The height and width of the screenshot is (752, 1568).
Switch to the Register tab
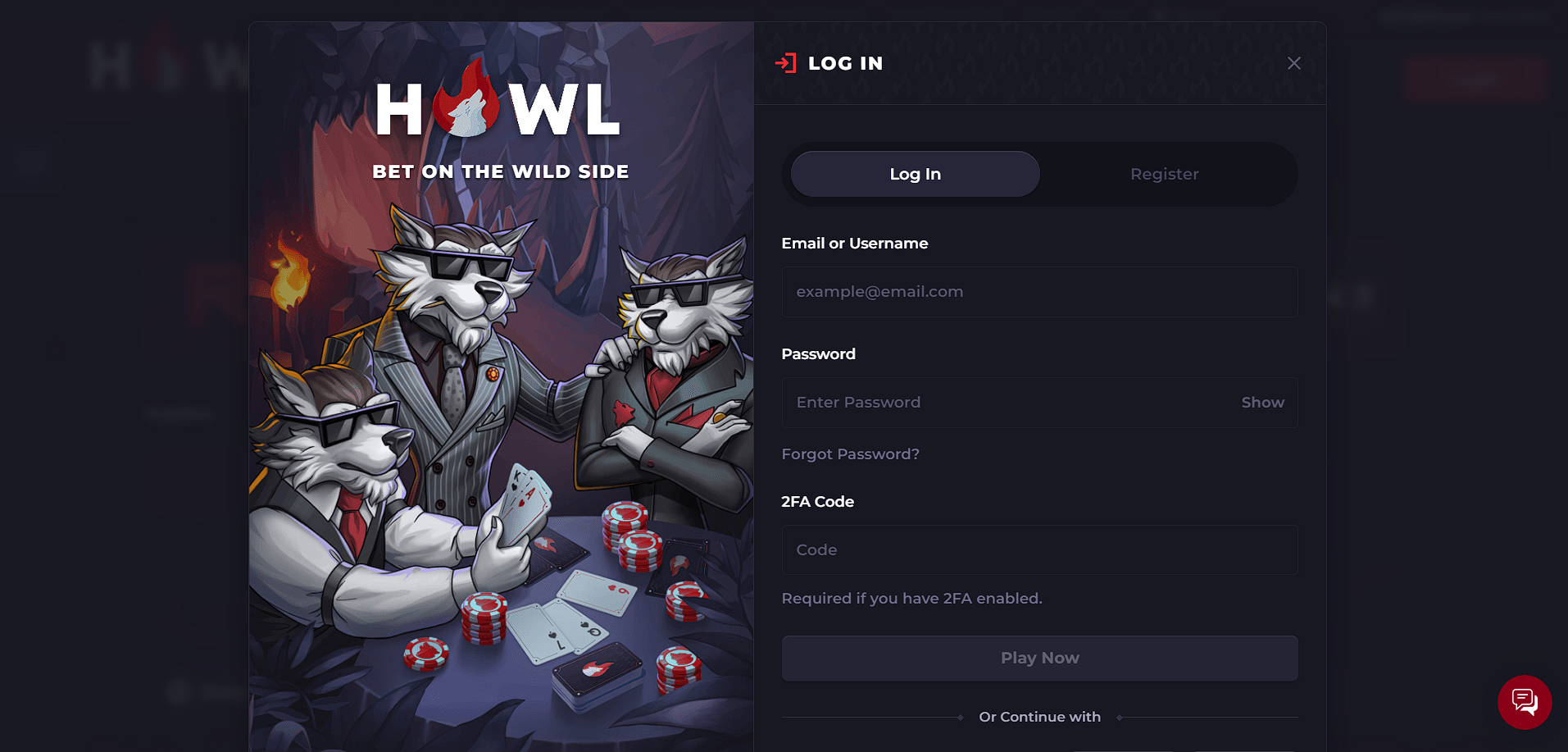pos(1164,174)
